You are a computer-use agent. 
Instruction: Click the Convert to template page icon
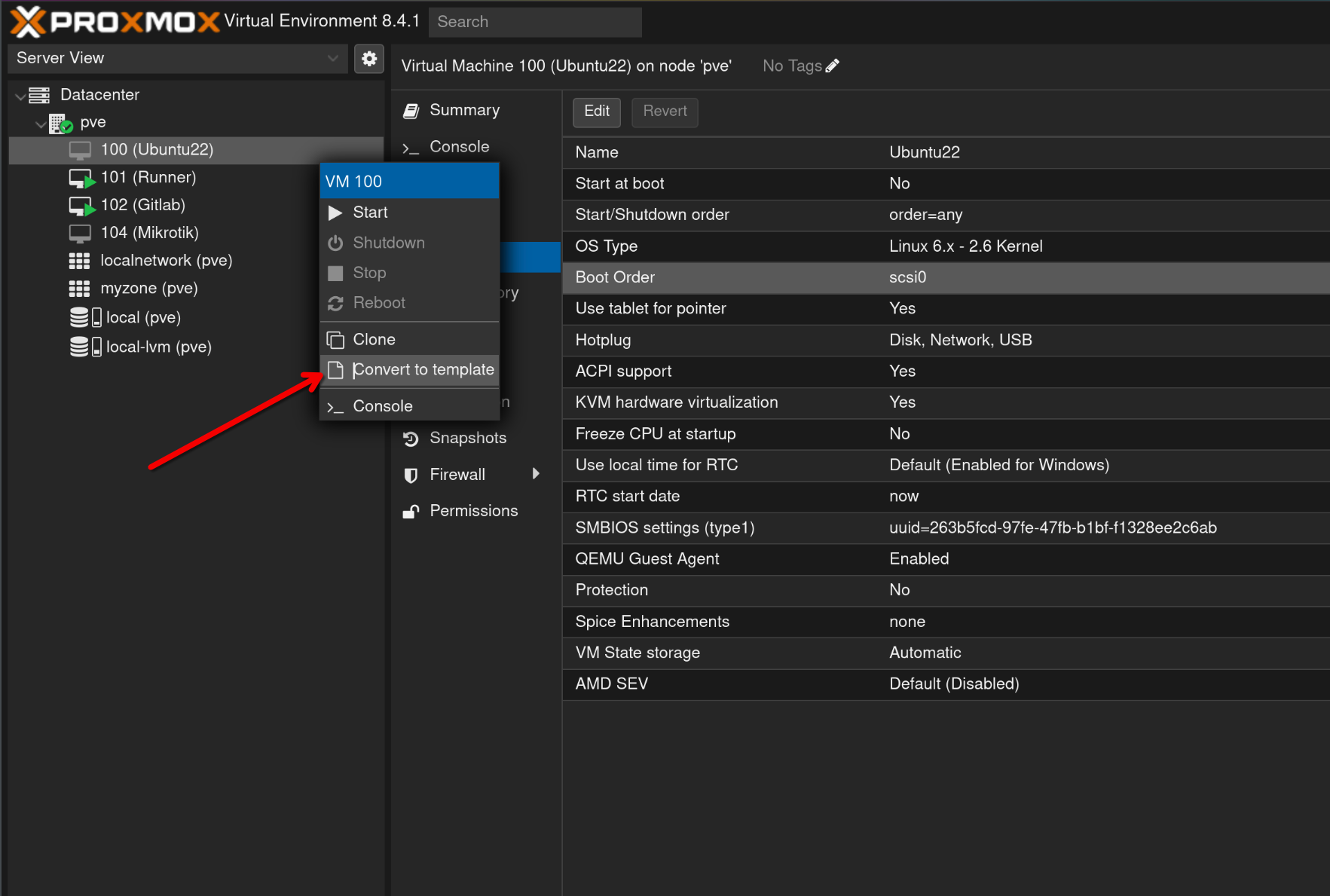coord(335,370)
